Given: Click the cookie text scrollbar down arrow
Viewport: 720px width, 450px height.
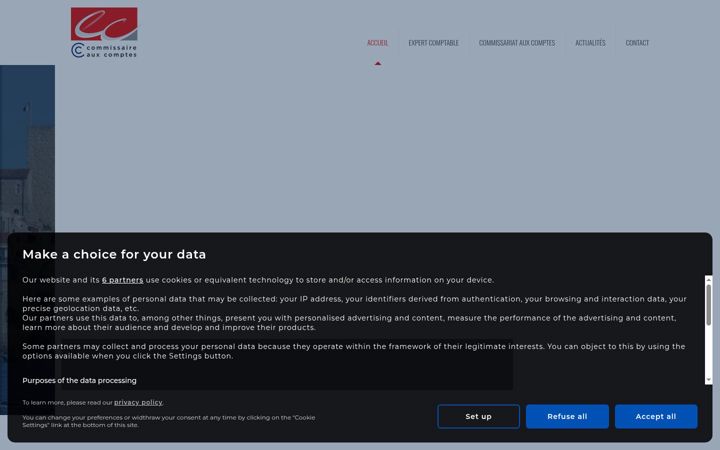Looking at the screenshot, I should [x=709, y=380].
